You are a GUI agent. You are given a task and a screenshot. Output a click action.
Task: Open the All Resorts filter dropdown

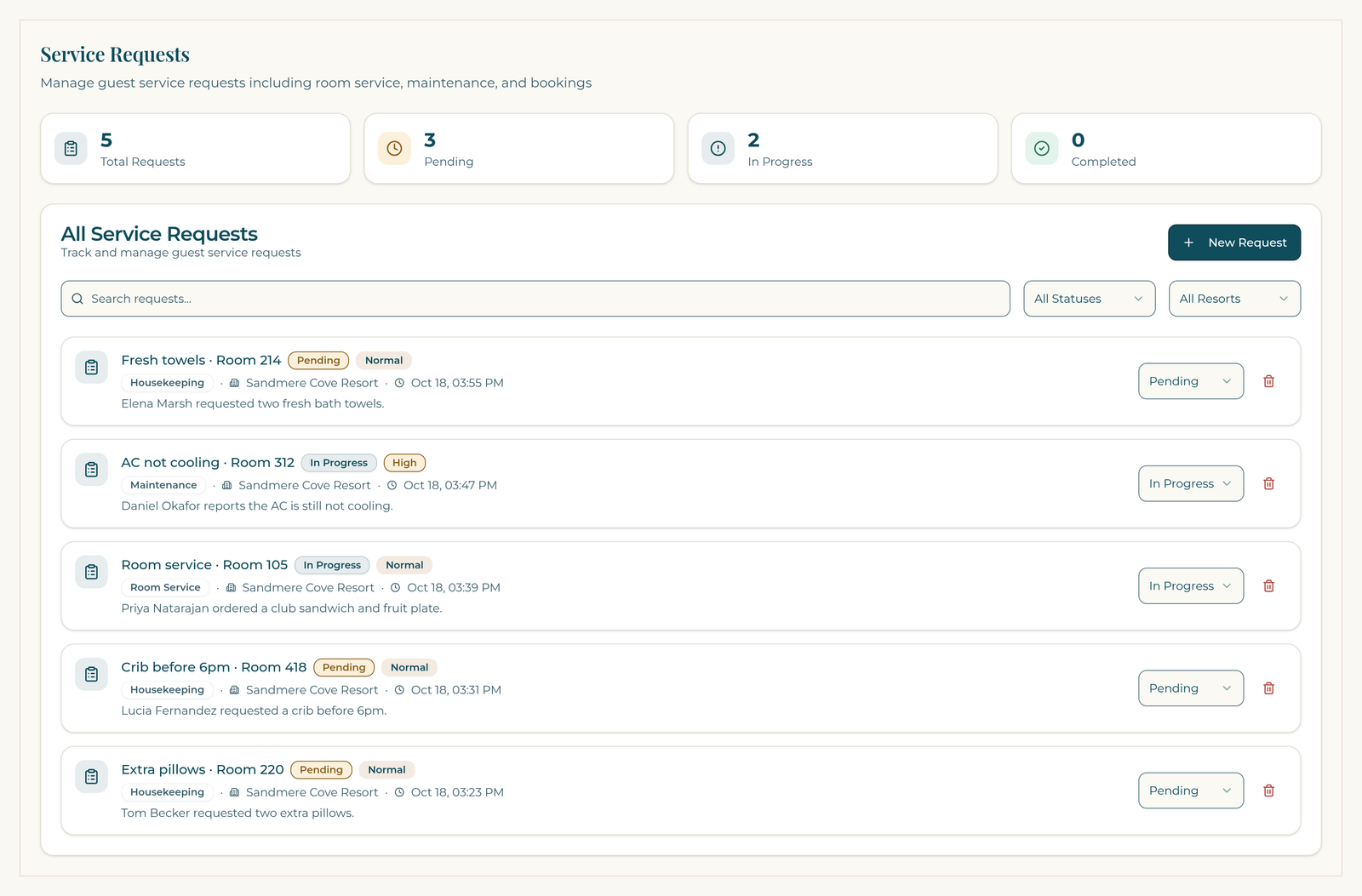coord(1234,299)
